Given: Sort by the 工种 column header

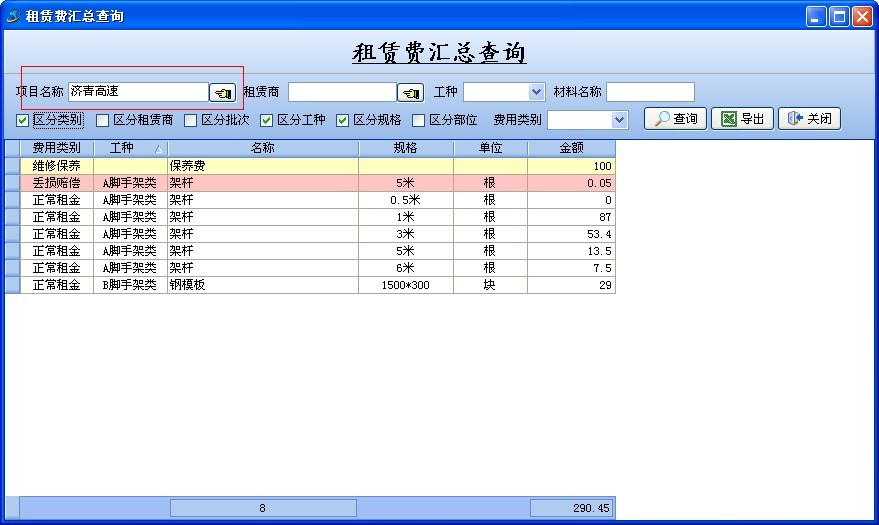Looking at the screenshot, I should click(130, 148).
